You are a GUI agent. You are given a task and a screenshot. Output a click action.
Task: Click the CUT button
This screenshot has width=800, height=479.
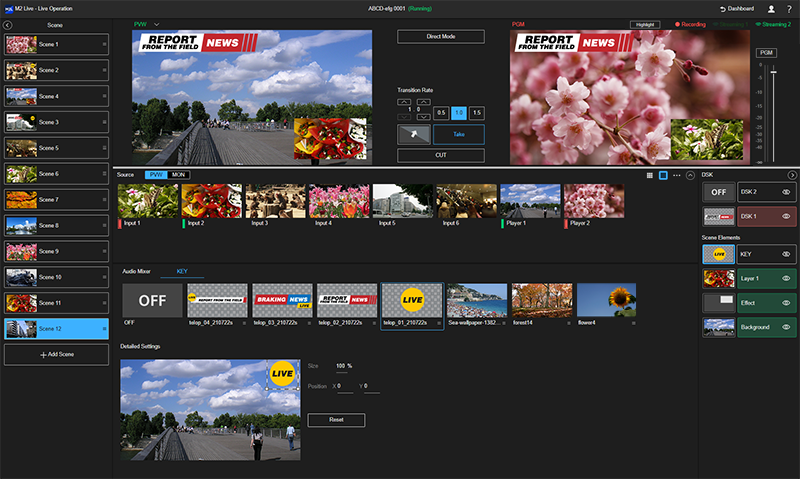coord(441,155)
